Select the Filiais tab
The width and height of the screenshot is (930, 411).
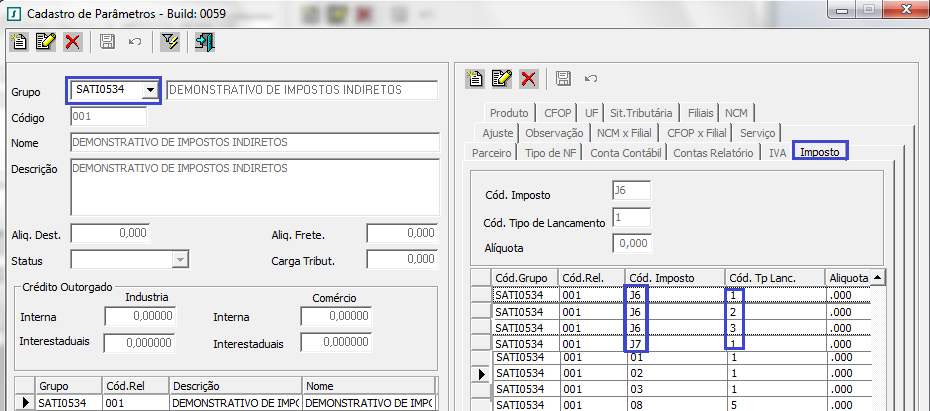click(x=700, y=113)
